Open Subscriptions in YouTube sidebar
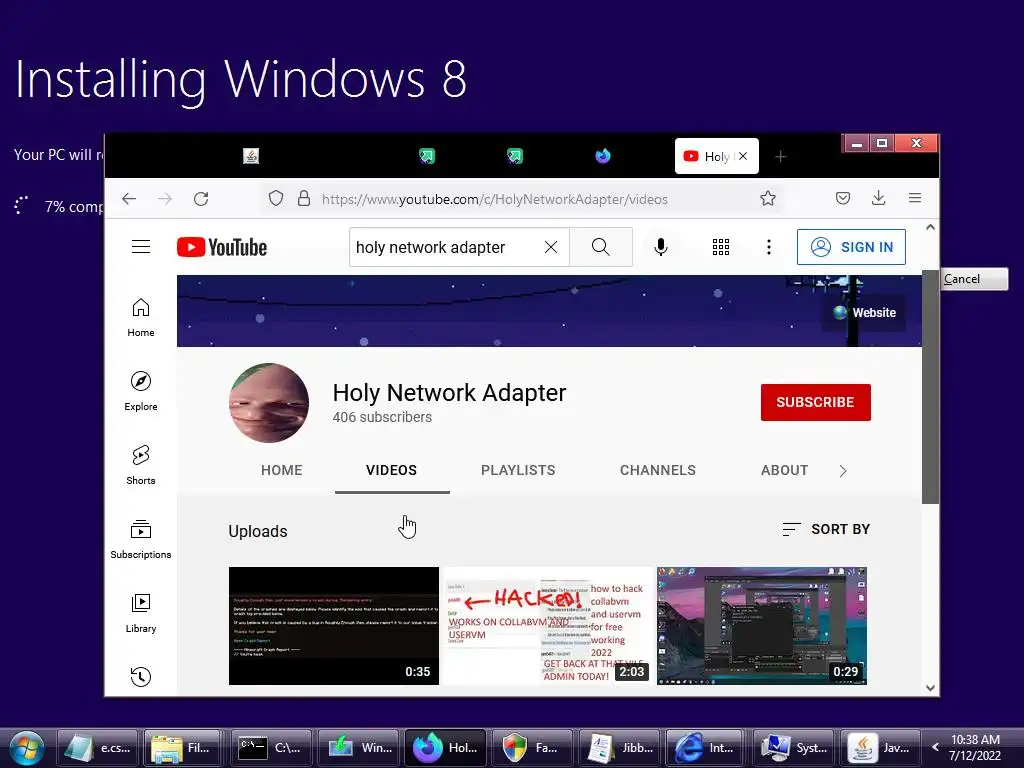Screen dimensions: 1024x768 click(141, 539)
